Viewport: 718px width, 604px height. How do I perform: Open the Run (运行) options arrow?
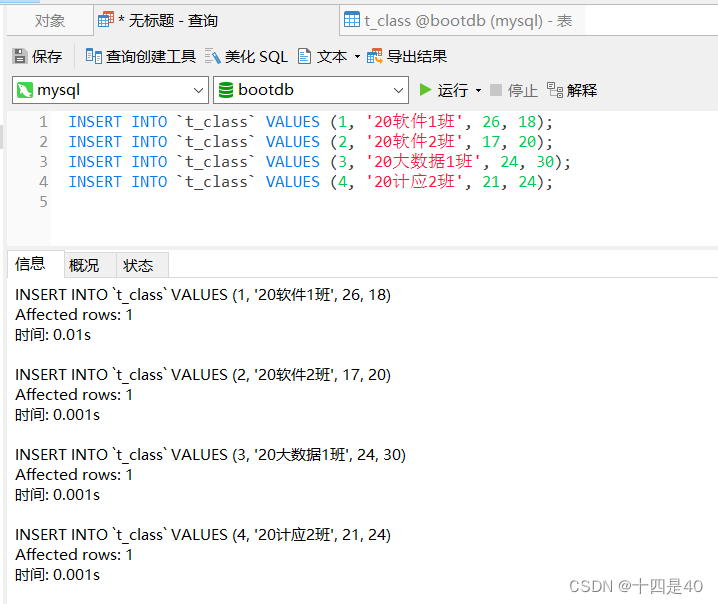tap(479, 90)
